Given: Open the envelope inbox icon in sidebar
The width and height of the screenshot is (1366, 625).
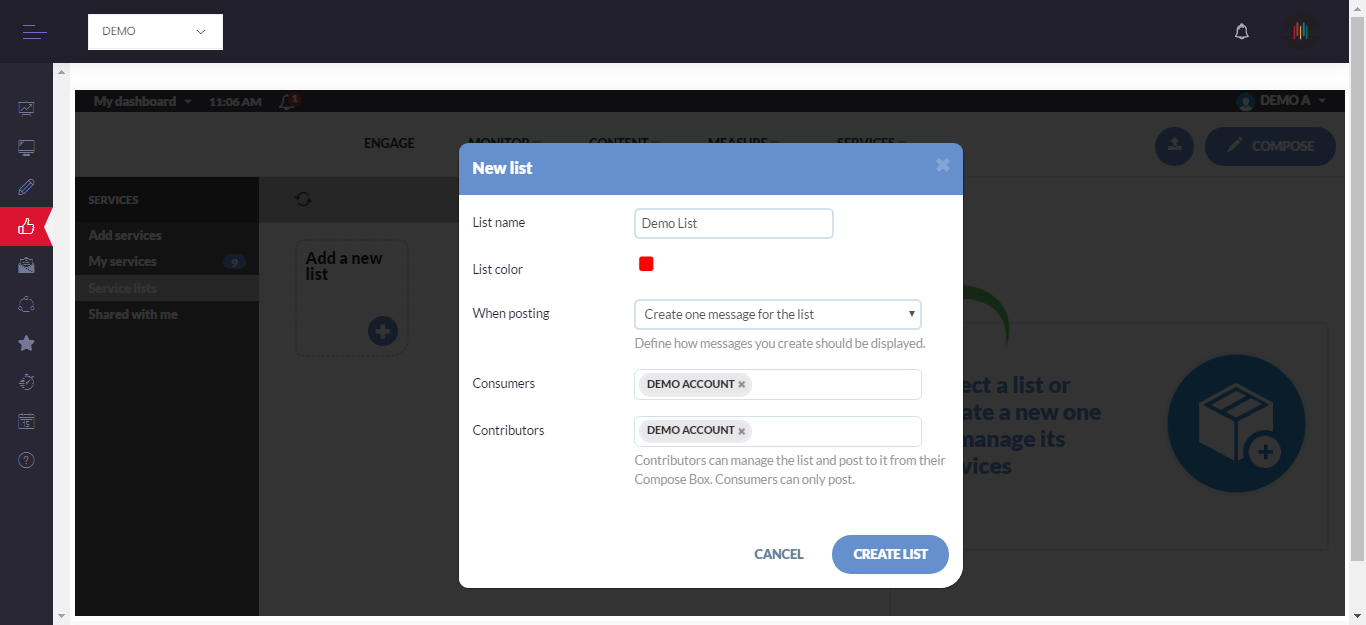Looking at the screenshot, I should [x=27, y=266].
